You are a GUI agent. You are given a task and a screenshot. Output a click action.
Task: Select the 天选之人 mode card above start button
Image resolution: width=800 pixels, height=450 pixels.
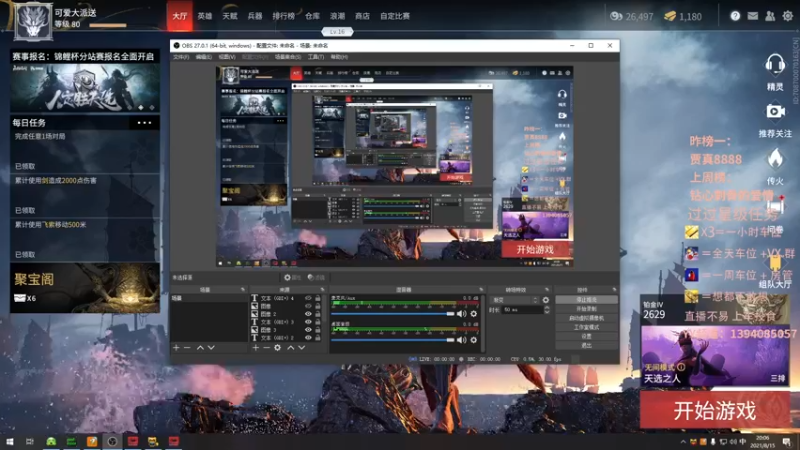[x=714, y=356]
